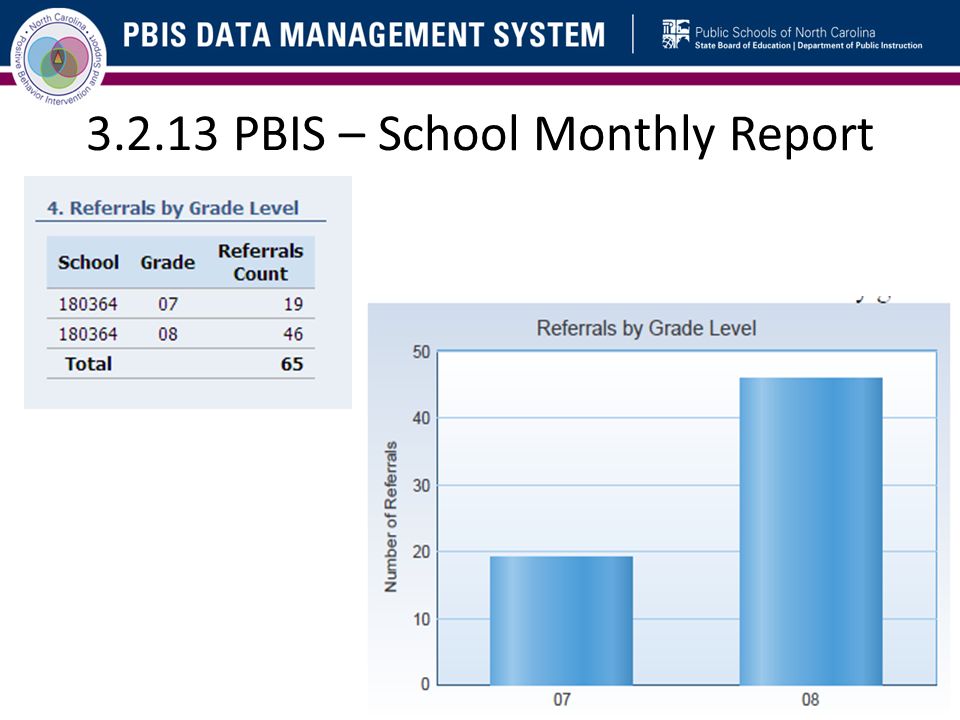Click the y-axis label 50
The height and width of the screenshot is (720, 960).
(421, 352)
